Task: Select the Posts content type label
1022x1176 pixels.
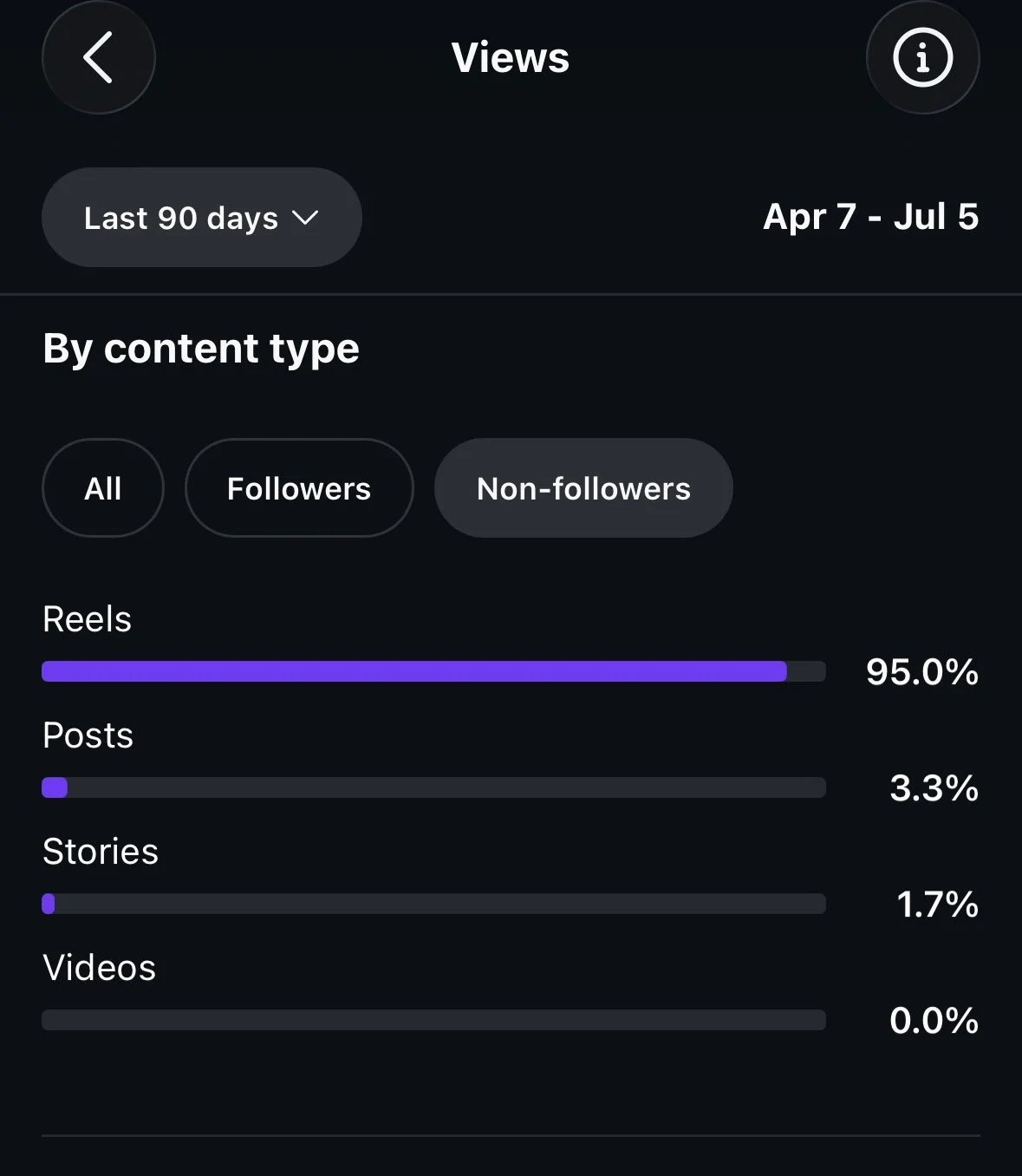Action: click(88, 735)
